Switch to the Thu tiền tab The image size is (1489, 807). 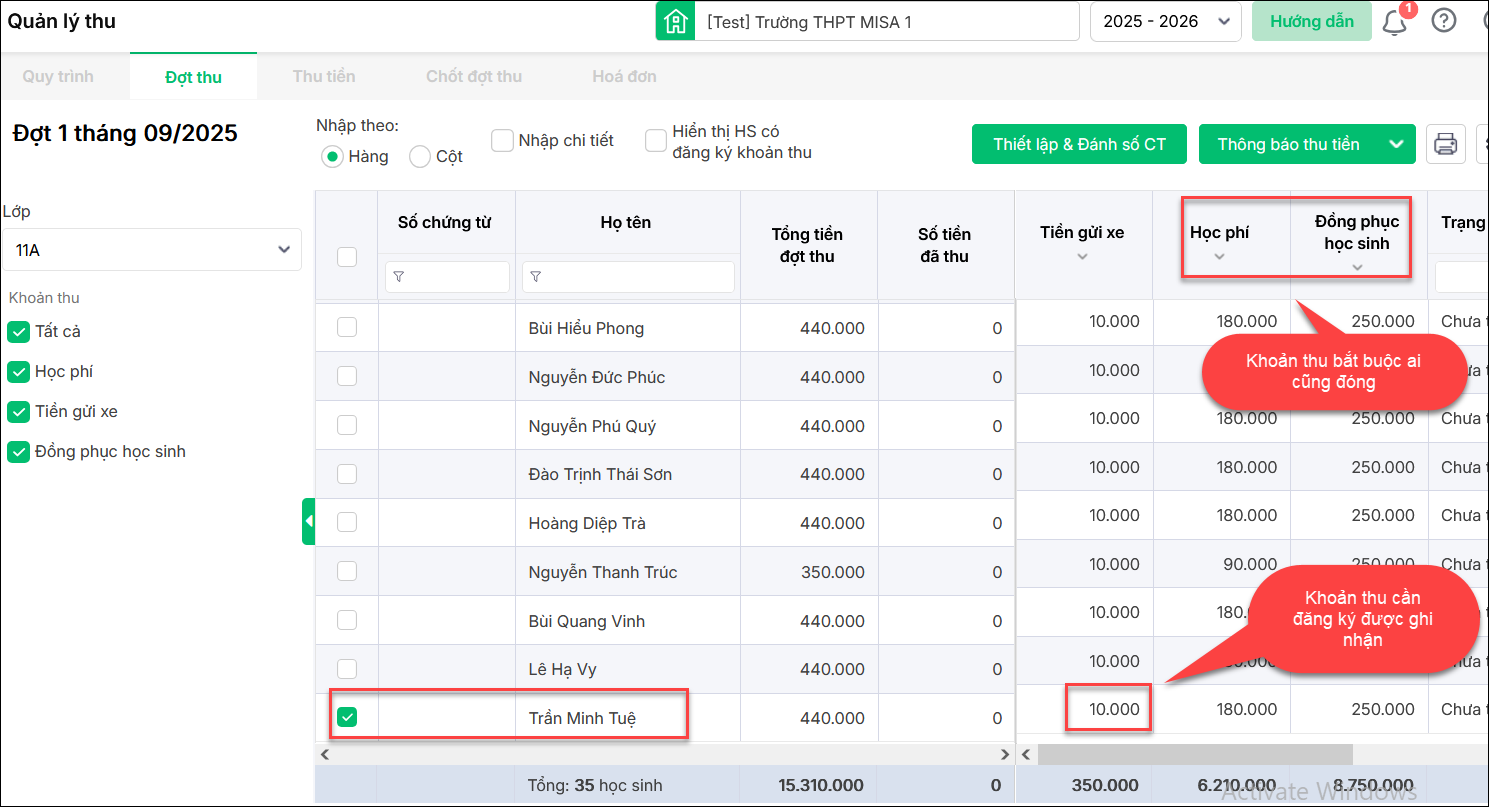tap(324, 77)
